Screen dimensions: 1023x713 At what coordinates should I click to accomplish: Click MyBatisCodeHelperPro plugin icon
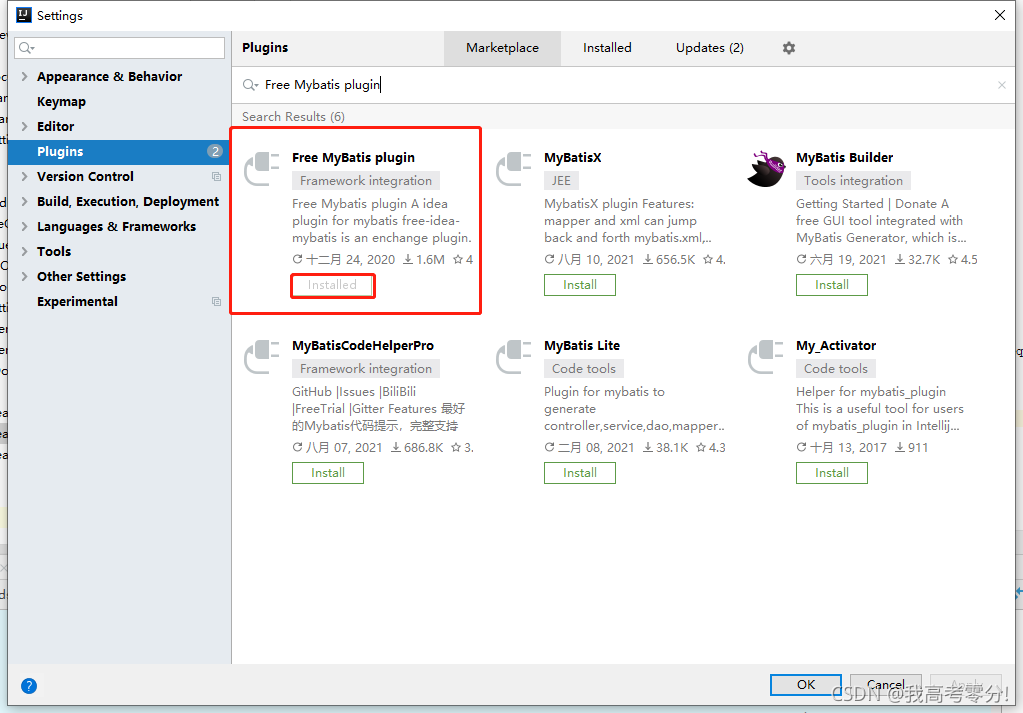click(262, 357)
